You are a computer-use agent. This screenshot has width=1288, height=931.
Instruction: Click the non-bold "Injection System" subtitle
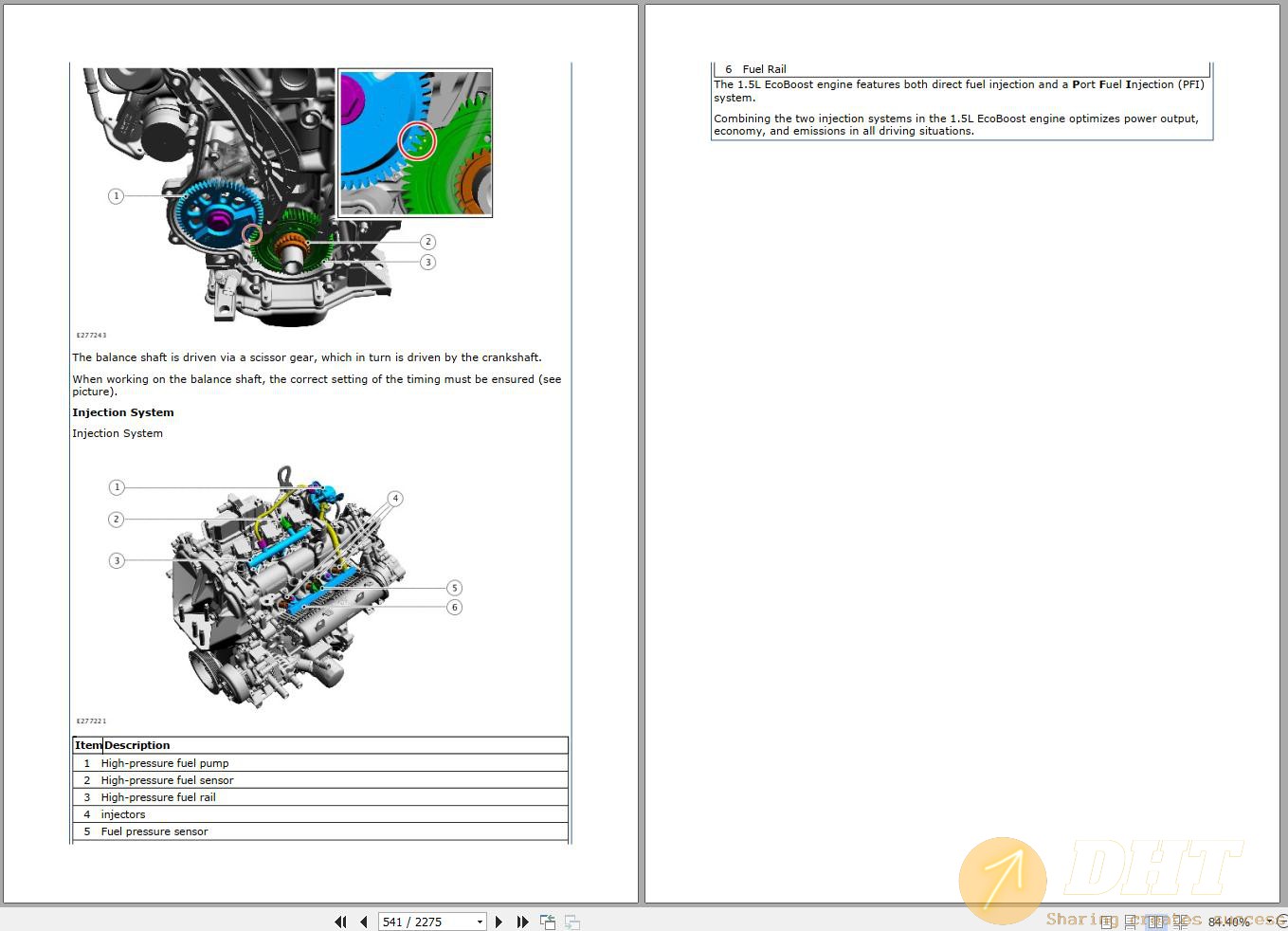[118, 433]
